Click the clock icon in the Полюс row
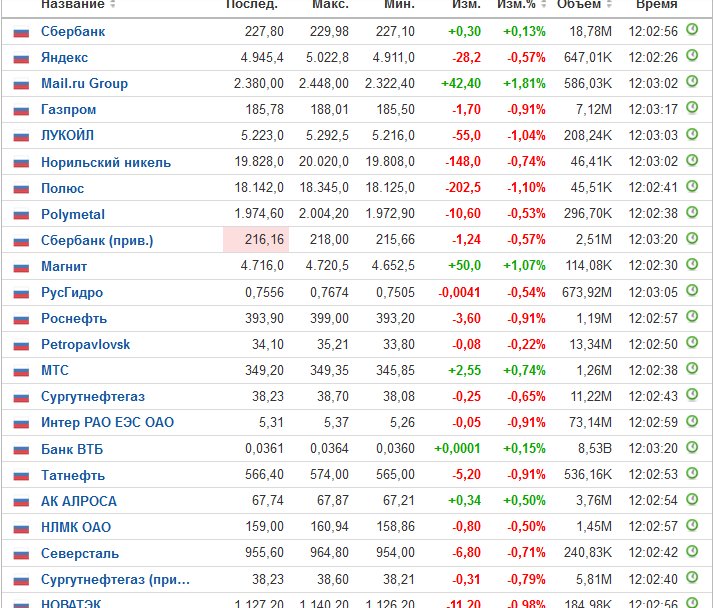The height and width of the screenshot is (608, 714). [x=692, y=186]
